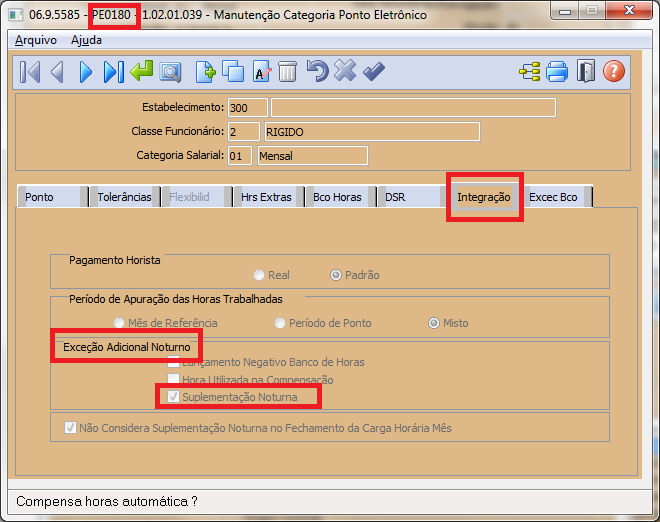Click the status bar text Compensa horas automática
660x522 pixels.
coord(107,501)
